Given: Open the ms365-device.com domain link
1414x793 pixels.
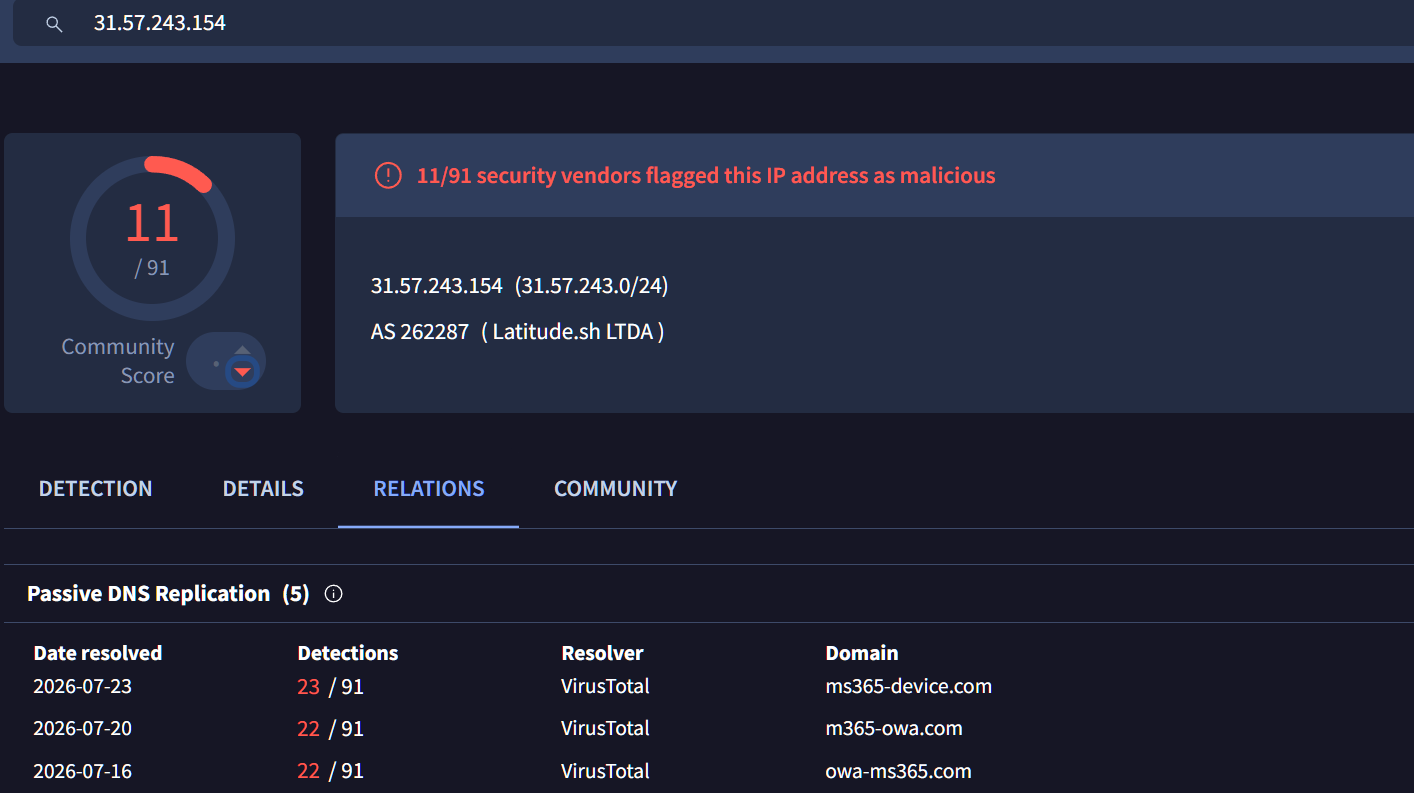Looking at the screenshot, I should tap(909, 686).
